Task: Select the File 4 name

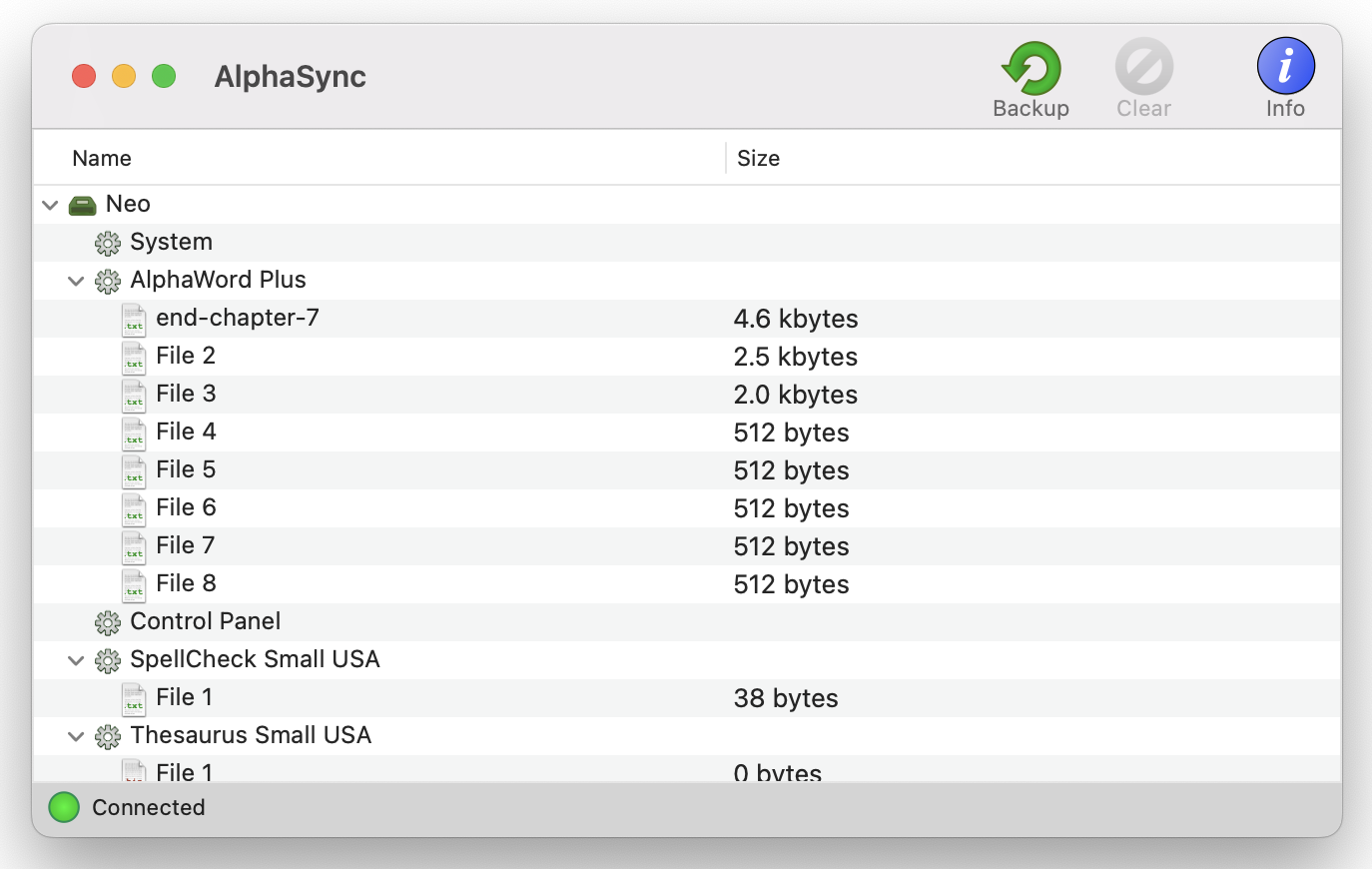Action: pyautogui.click(x=186, y=432)
